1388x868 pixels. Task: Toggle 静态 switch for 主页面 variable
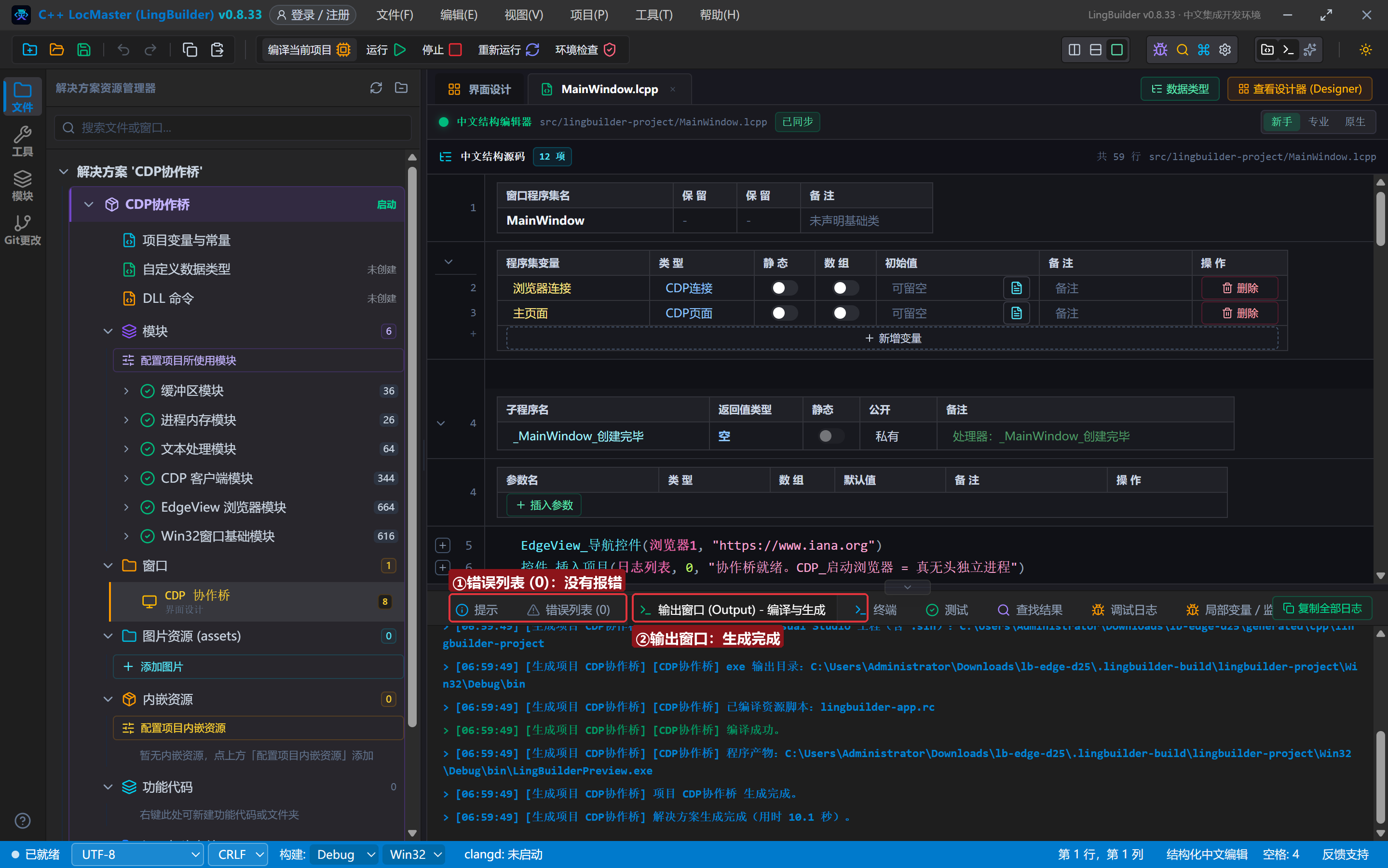click(784, 313)
